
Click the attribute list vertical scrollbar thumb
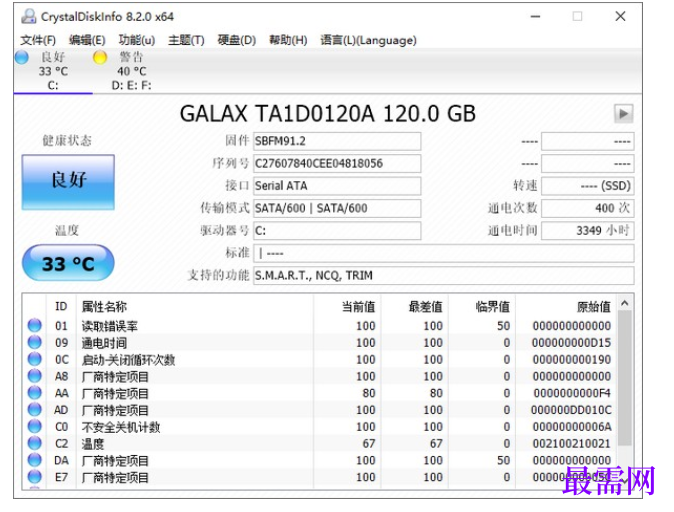coord(625,378)
